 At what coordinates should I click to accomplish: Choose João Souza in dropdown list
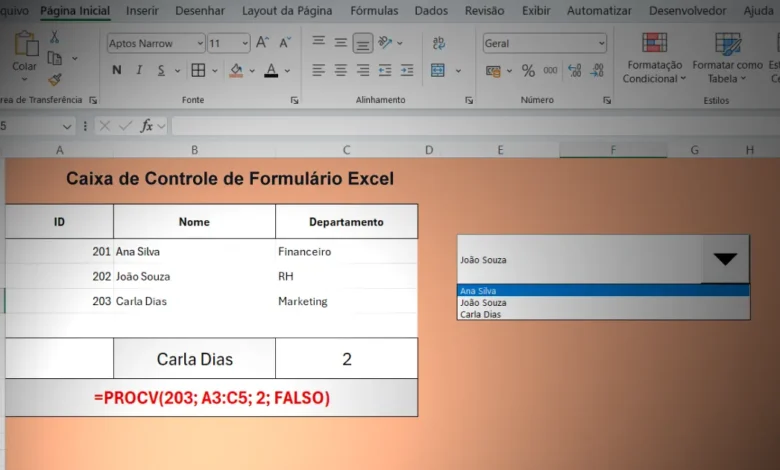click(x=603, y=302)
